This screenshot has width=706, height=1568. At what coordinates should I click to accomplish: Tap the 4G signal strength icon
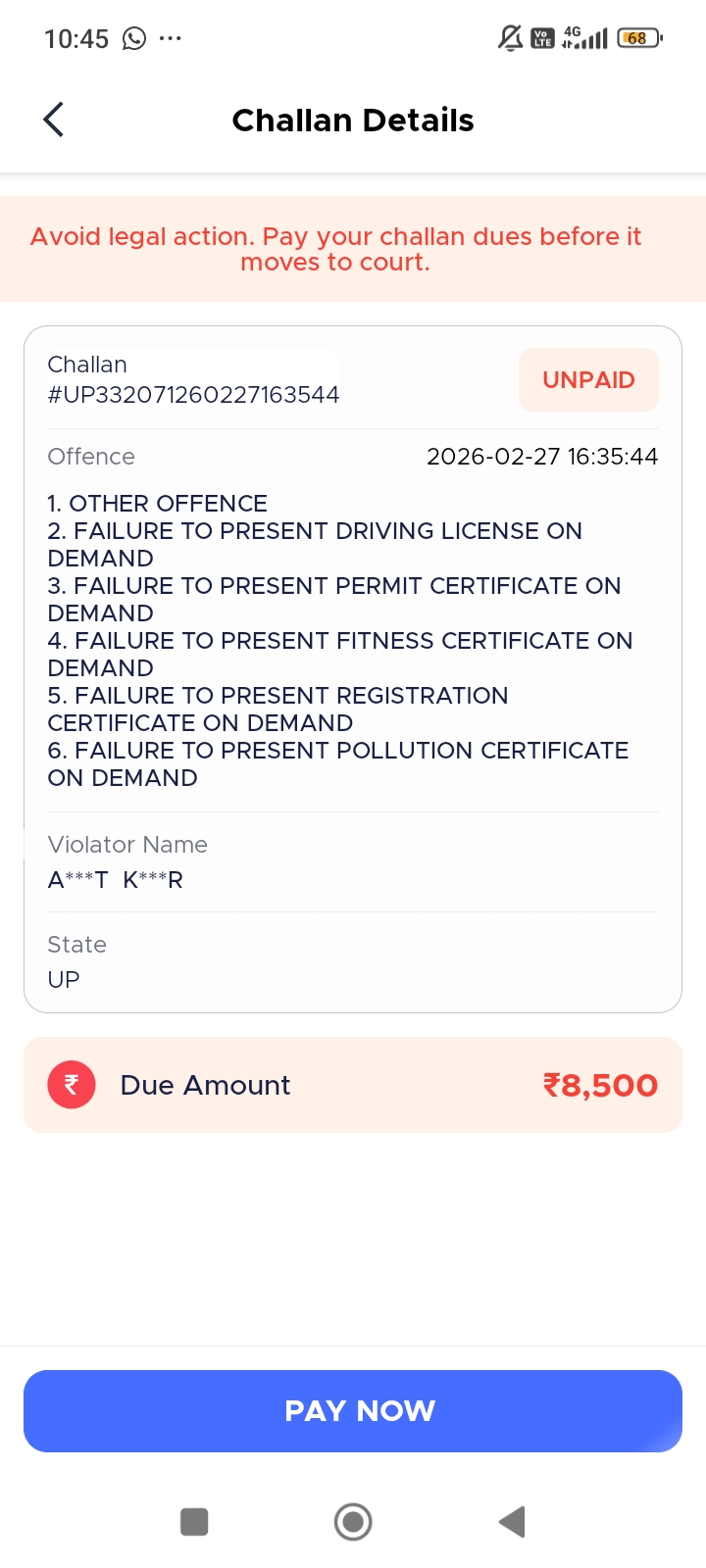pos(584,38)
